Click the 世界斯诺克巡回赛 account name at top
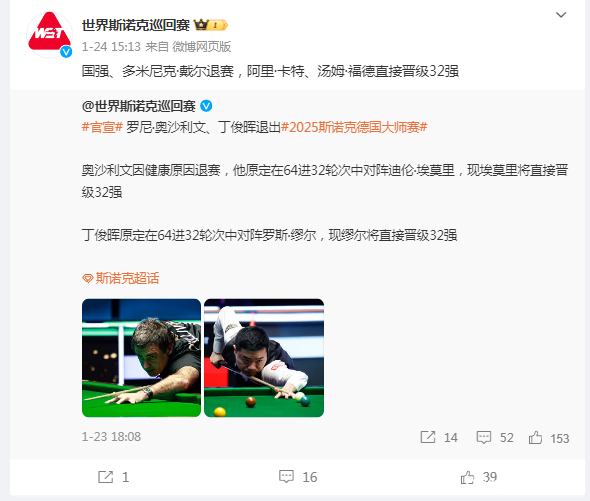The width and height of the screenshot is (590, 501). 136,25
